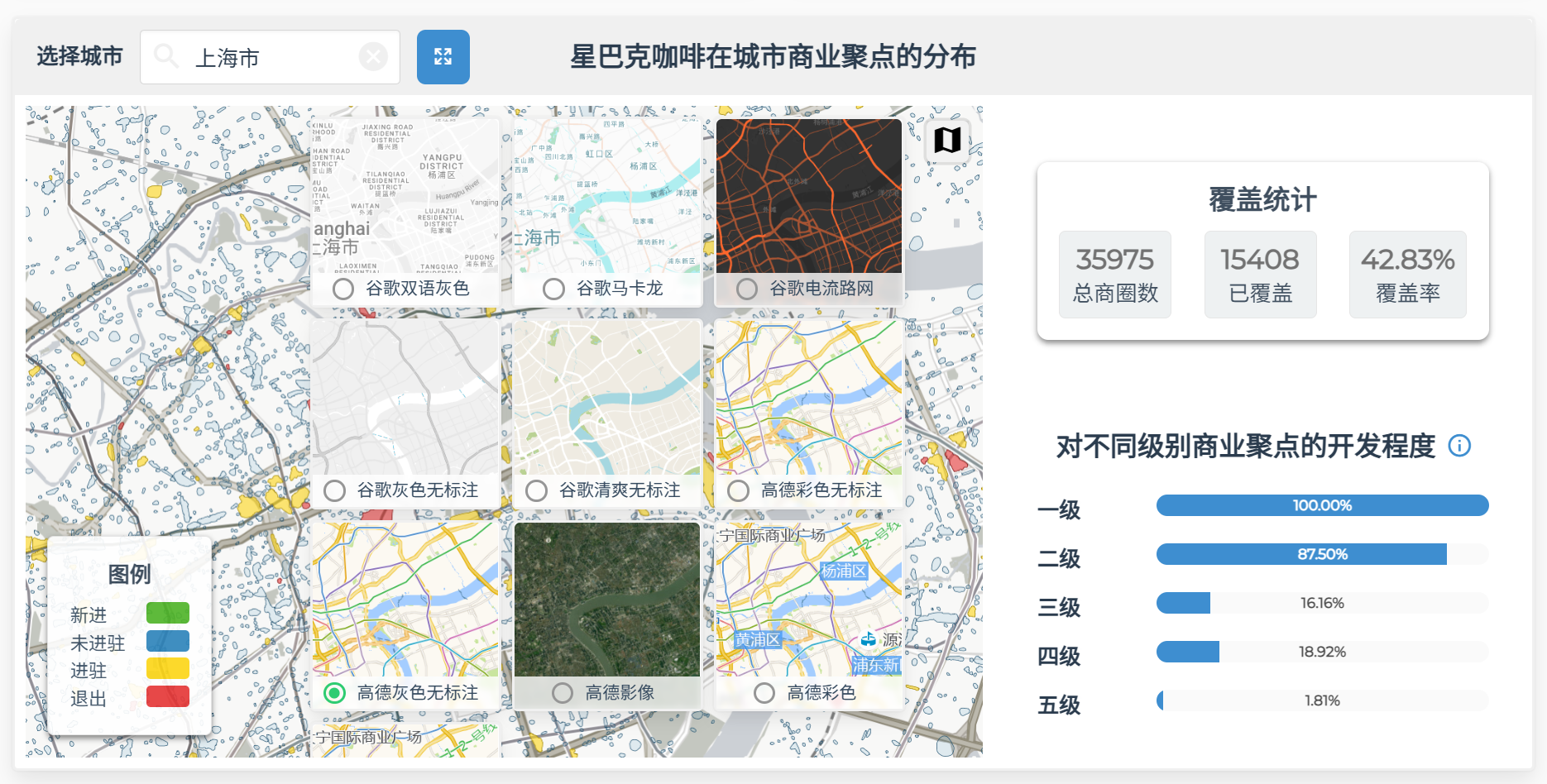Select 谷歌清爽无标注 radio button

[537, 490]
